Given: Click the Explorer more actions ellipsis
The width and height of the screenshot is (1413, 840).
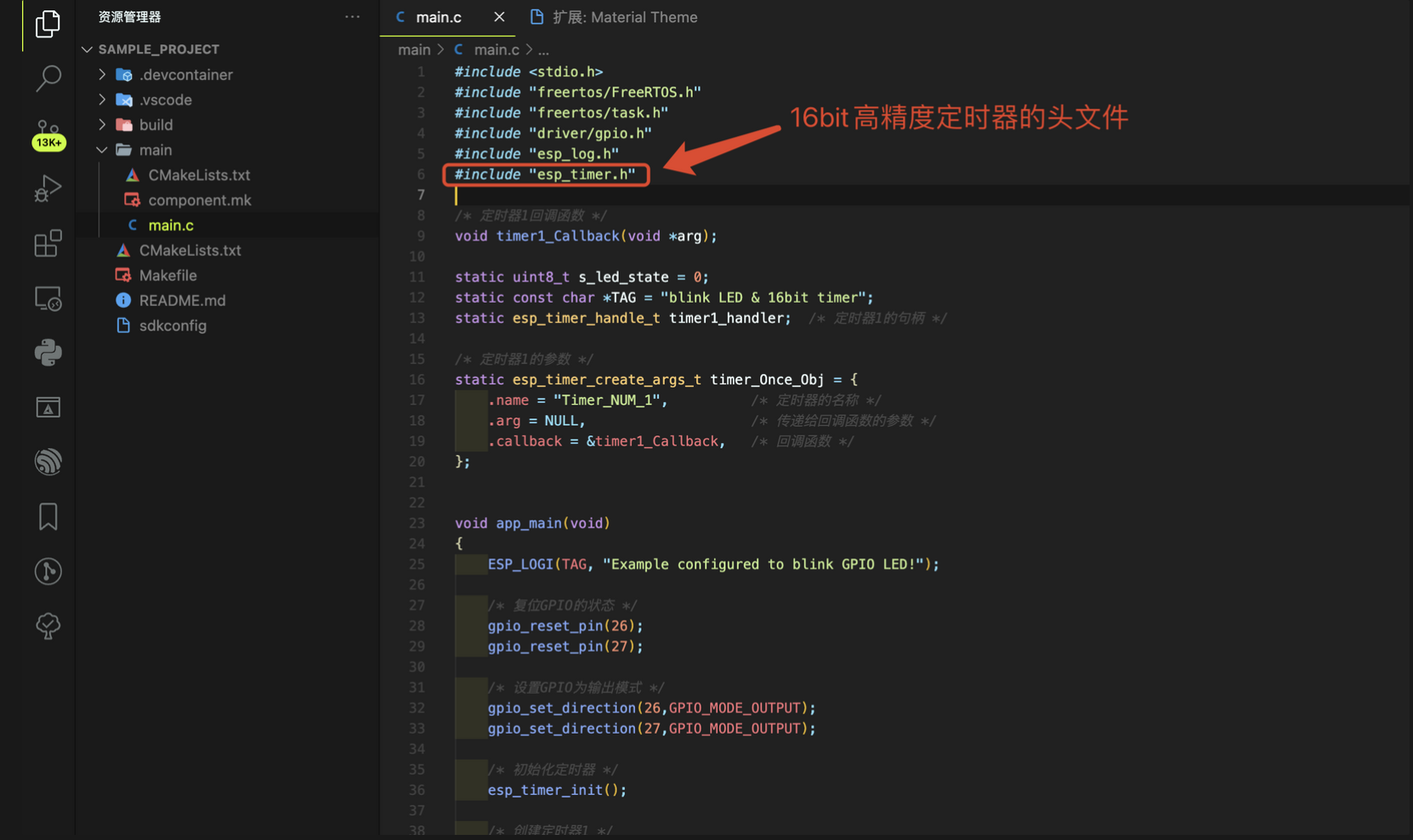Looking at the screenshot, I should point(352,17).
